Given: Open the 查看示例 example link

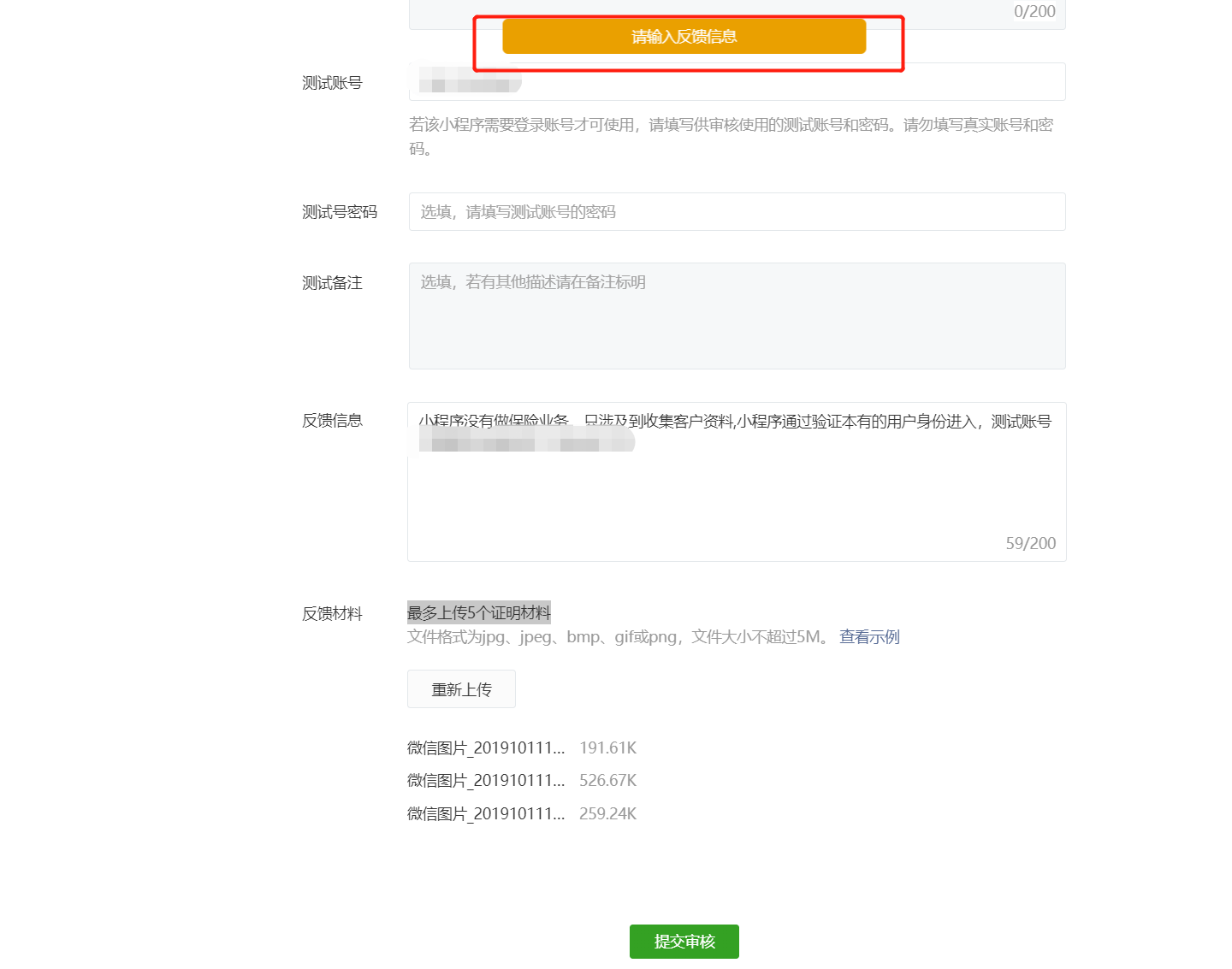Looking at the screenshot, I should pos(869,636).
